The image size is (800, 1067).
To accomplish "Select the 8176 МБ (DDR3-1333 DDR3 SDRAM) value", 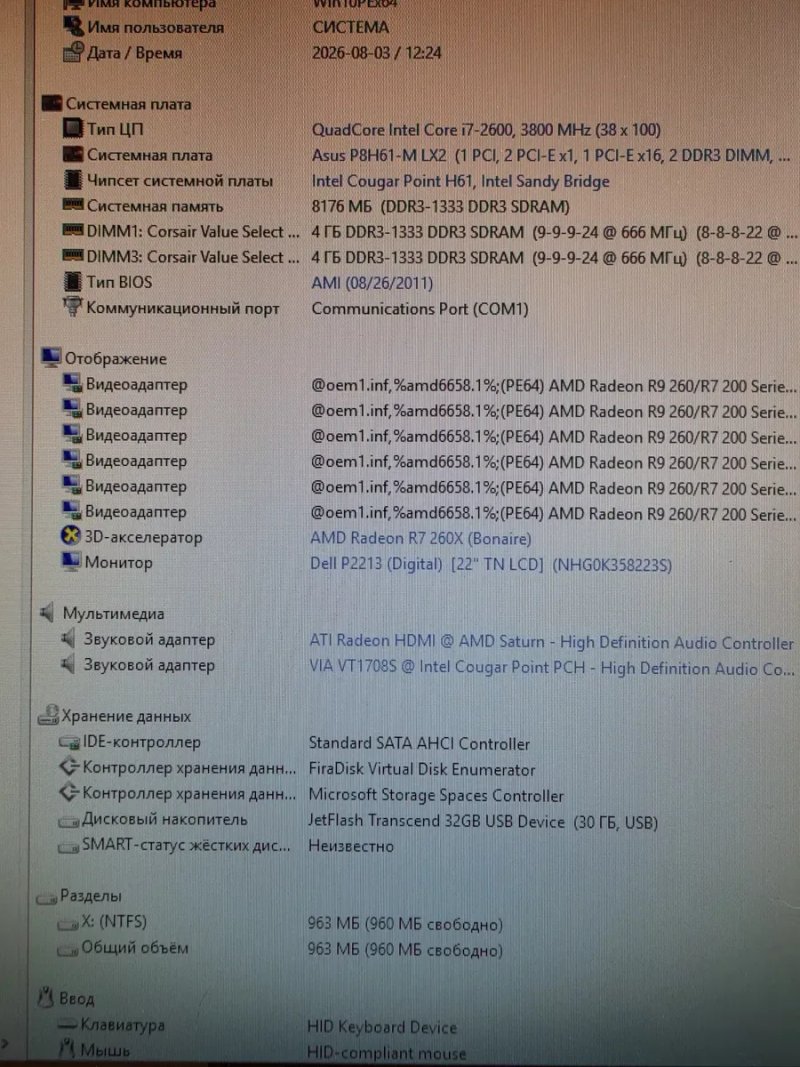I will pos(441,206).
